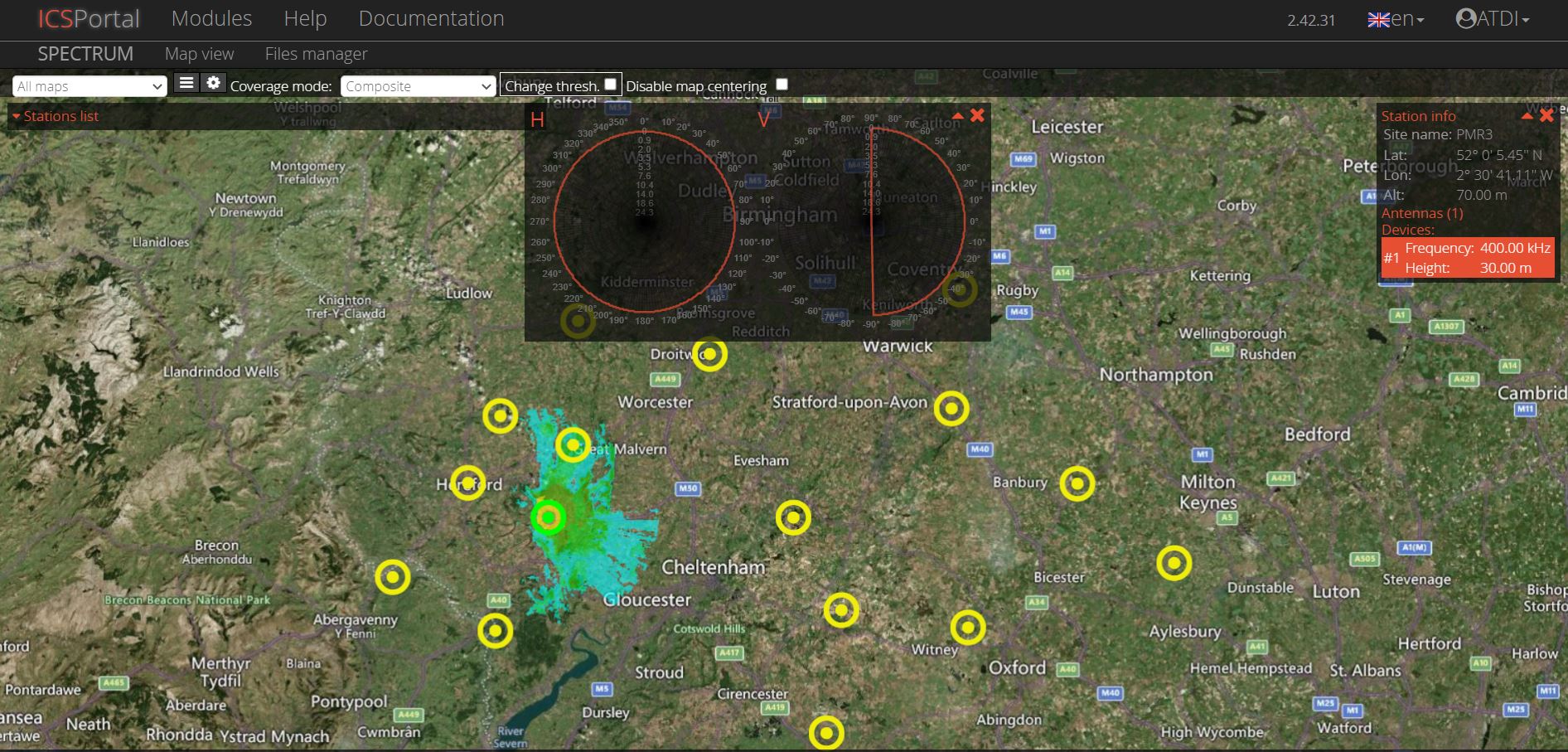
Task: Click Antennas (1) in Station info
Action: (1422, 213)
